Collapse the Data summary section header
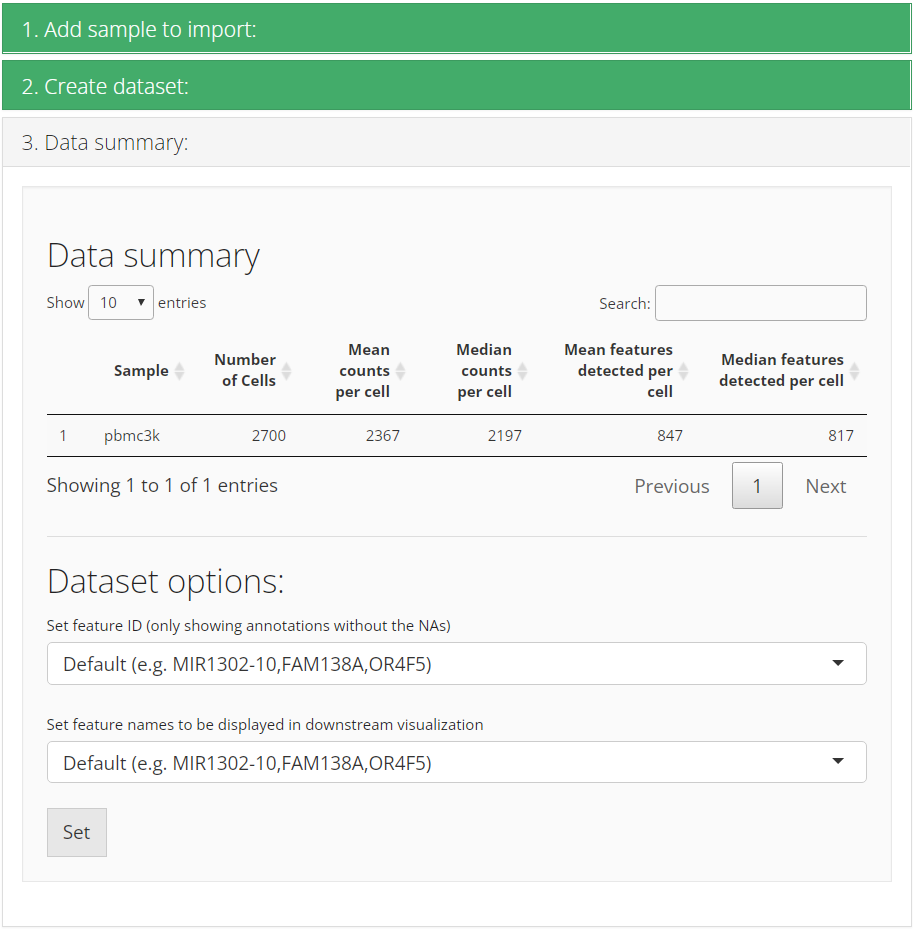The image size is (913, 929). coord(456,143)
